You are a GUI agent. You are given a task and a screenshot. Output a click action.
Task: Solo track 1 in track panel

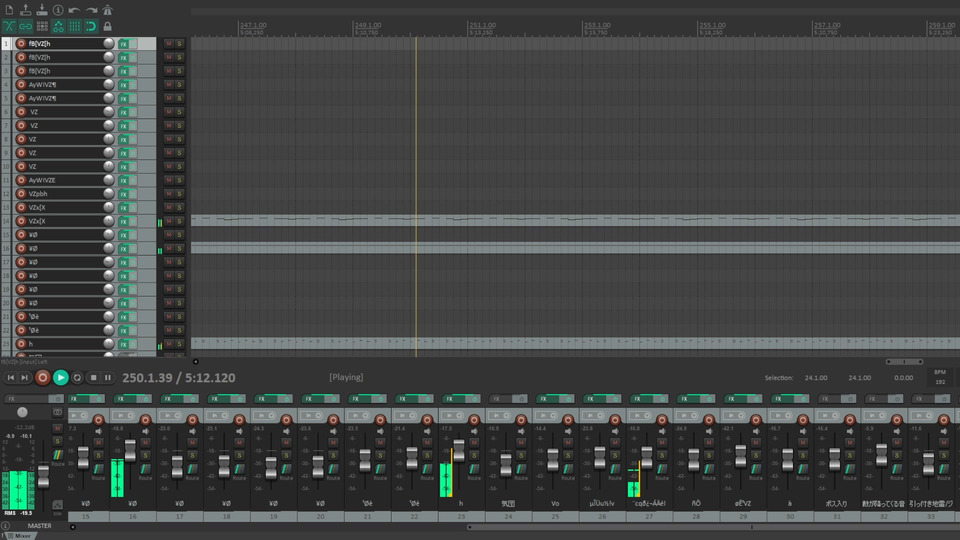point(179,43)
